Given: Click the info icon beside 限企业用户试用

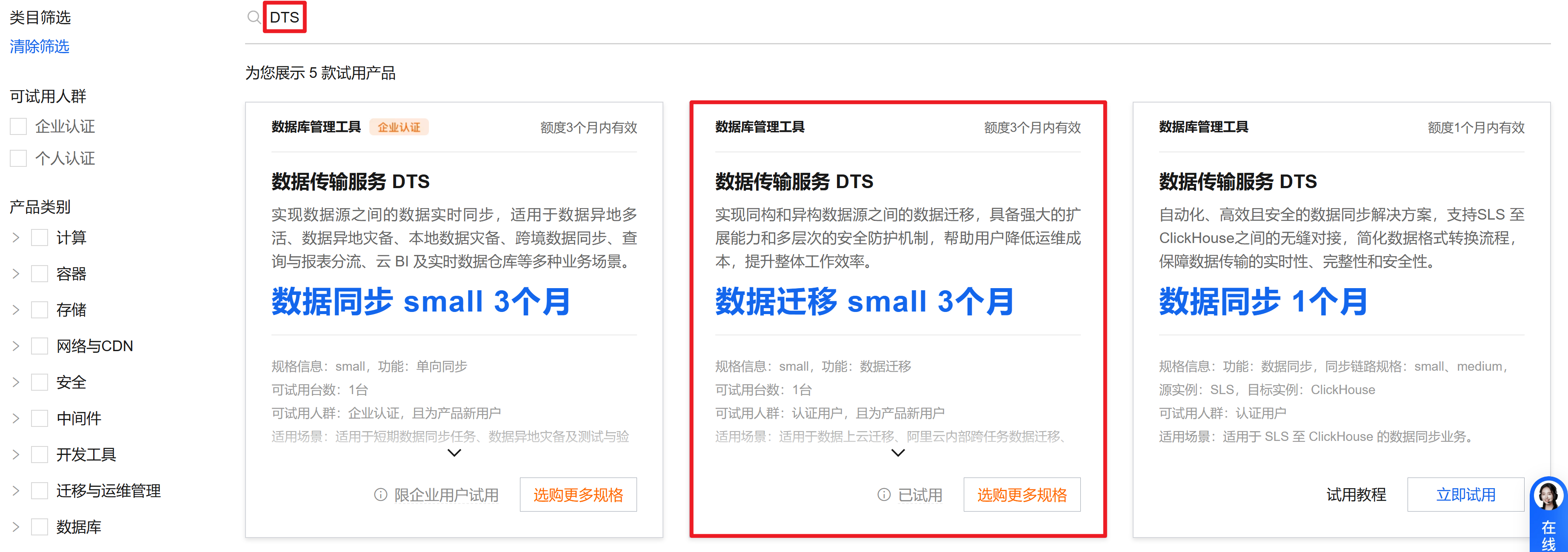Looking at the screenshot, I should coord(380,495).
